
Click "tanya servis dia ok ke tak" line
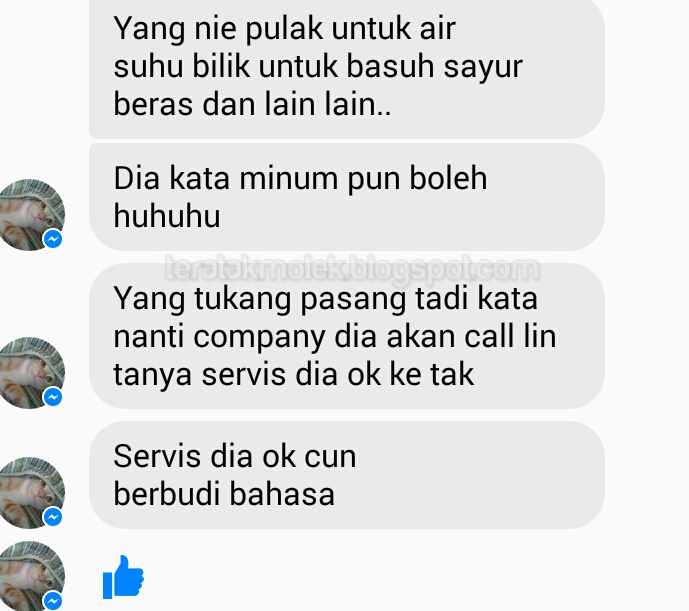(294, 375)
